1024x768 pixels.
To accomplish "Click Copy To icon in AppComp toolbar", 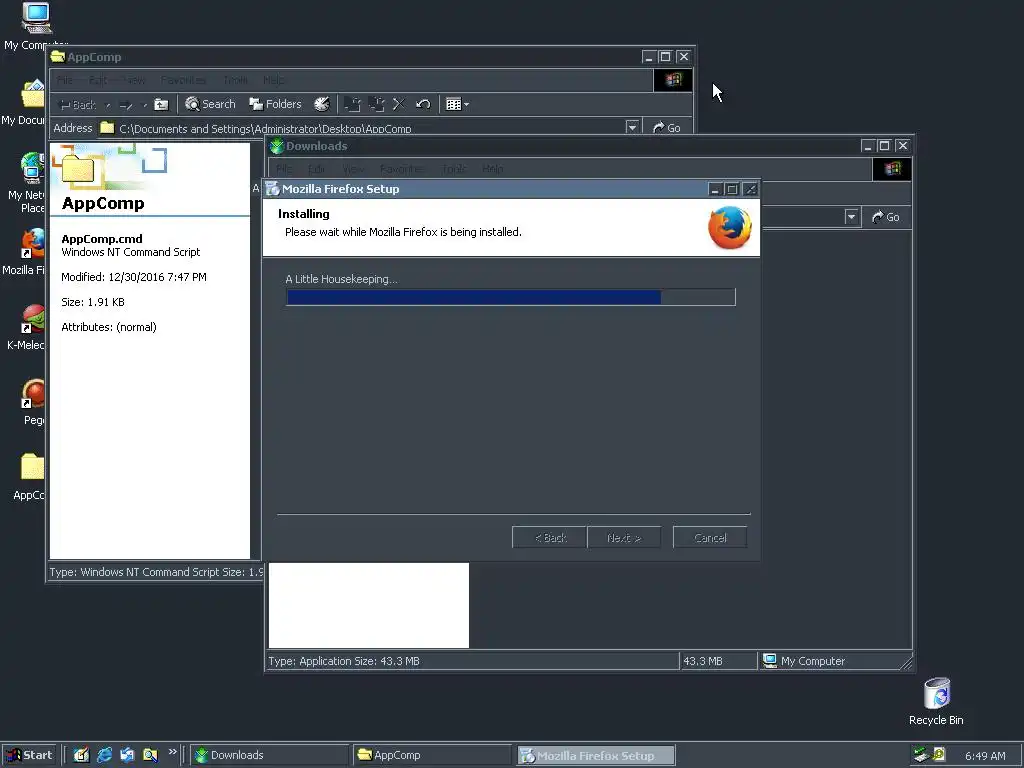I will [376, 104].
